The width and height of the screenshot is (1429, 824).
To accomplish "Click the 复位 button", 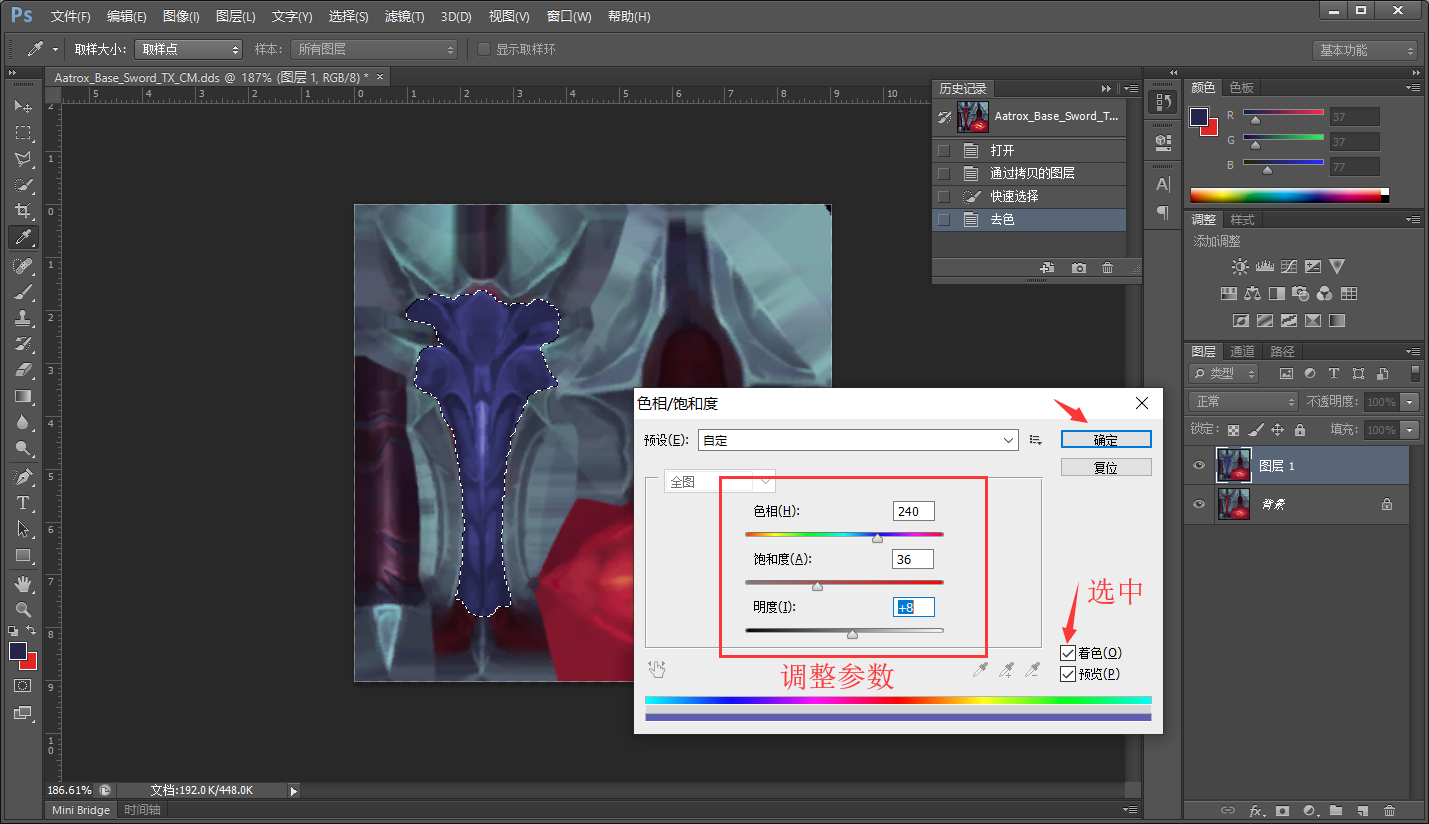I will coord(1106,468).
